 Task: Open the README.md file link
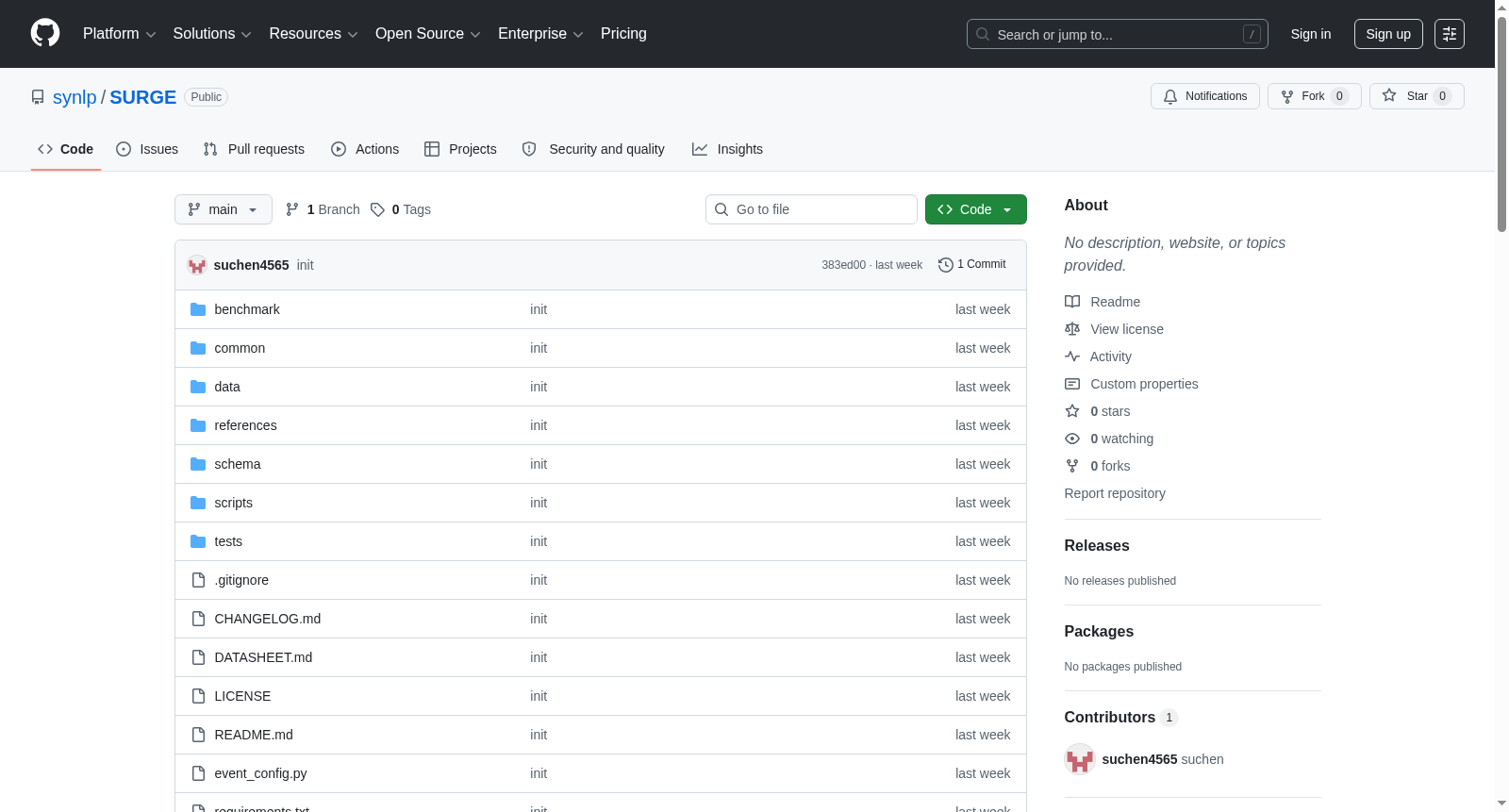254,735
